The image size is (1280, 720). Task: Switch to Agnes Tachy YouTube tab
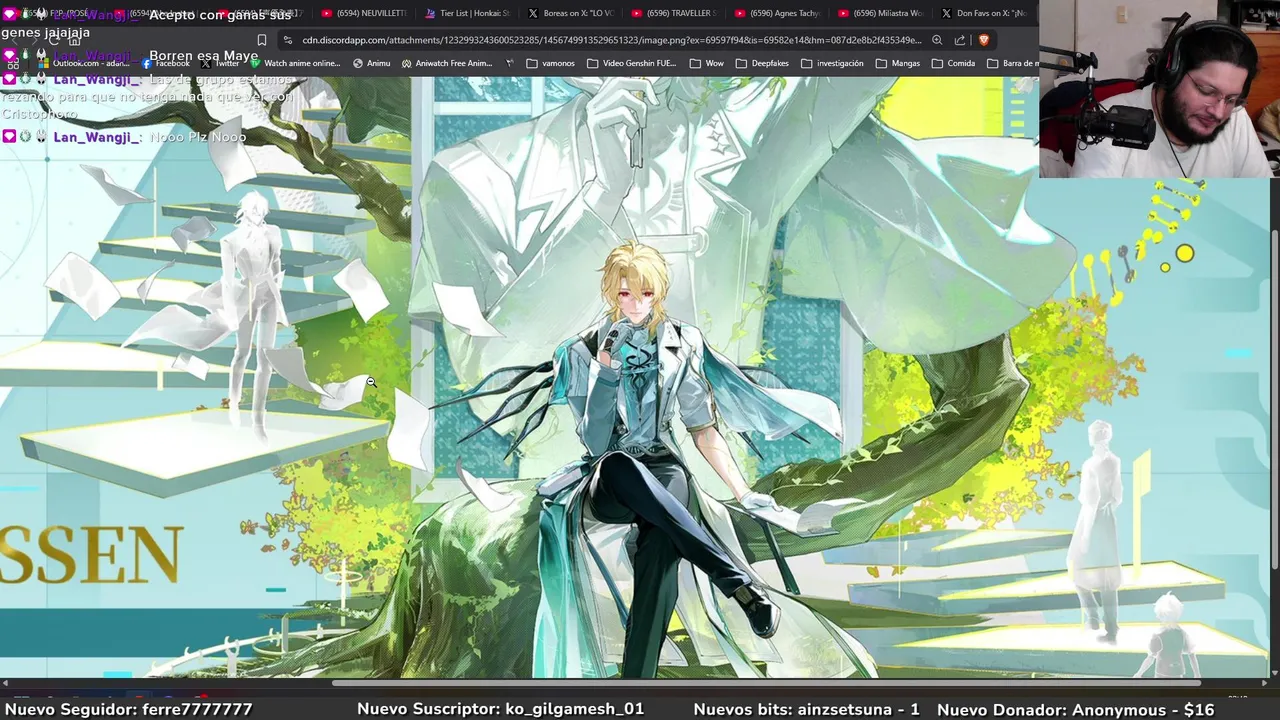click(777, 13)
